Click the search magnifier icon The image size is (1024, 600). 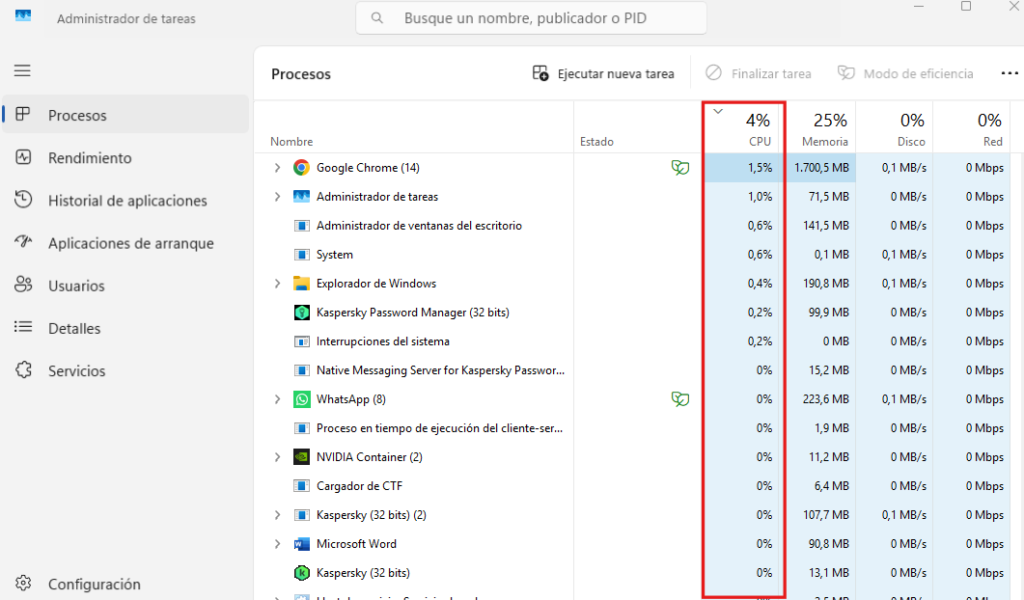pyautogui.click(x=375, y=17)
